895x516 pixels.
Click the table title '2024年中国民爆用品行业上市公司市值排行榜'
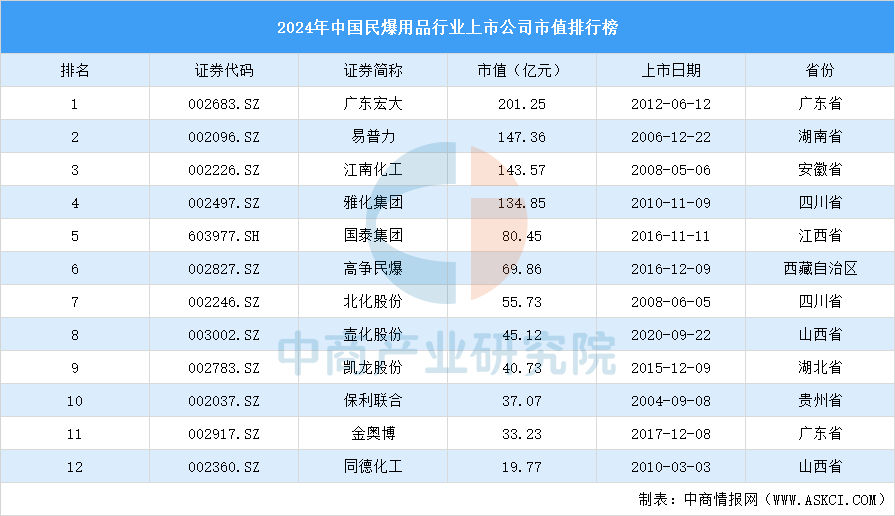tap(448, 27)
